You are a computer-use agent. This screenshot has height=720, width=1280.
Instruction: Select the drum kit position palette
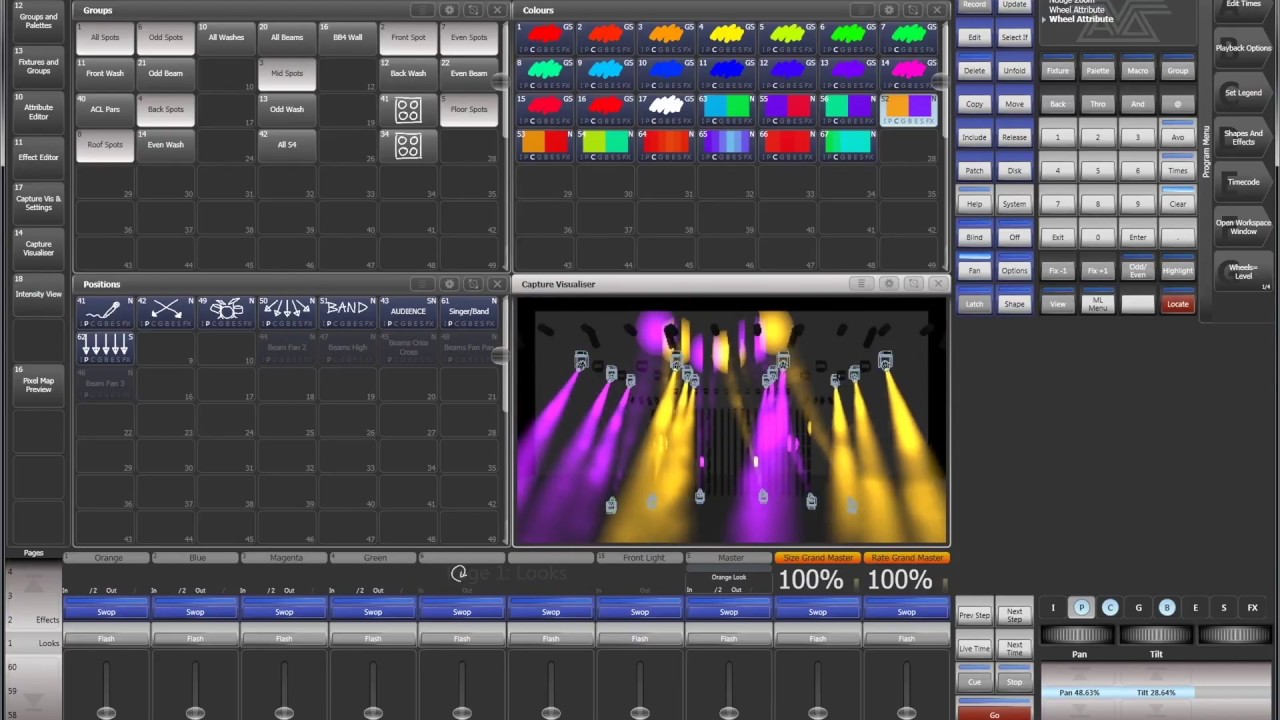click(x=226, y=311)
